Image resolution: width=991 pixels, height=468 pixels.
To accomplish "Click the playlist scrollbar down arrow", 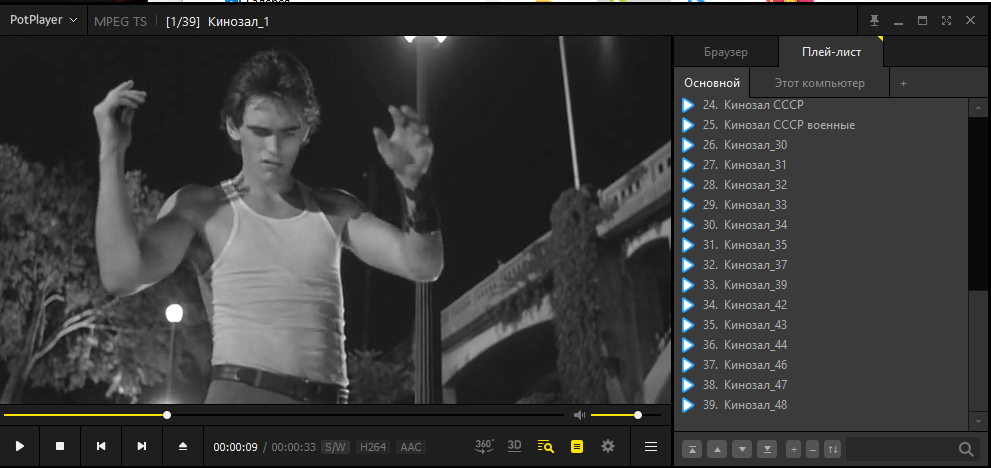I will 978,421.
